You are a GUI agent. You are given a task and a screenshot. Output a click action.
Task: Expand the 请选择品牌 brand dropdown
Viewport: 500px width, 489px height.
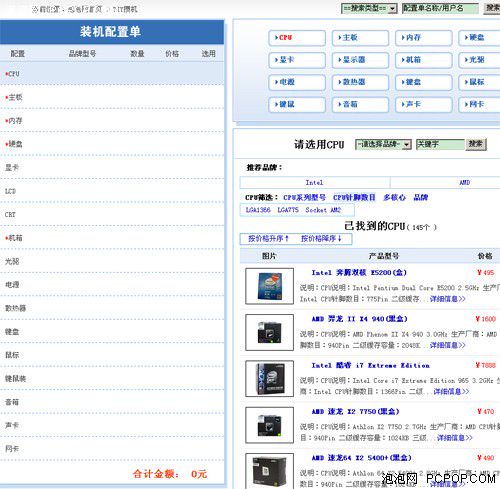pyautogui.click(x=383, y=144)
